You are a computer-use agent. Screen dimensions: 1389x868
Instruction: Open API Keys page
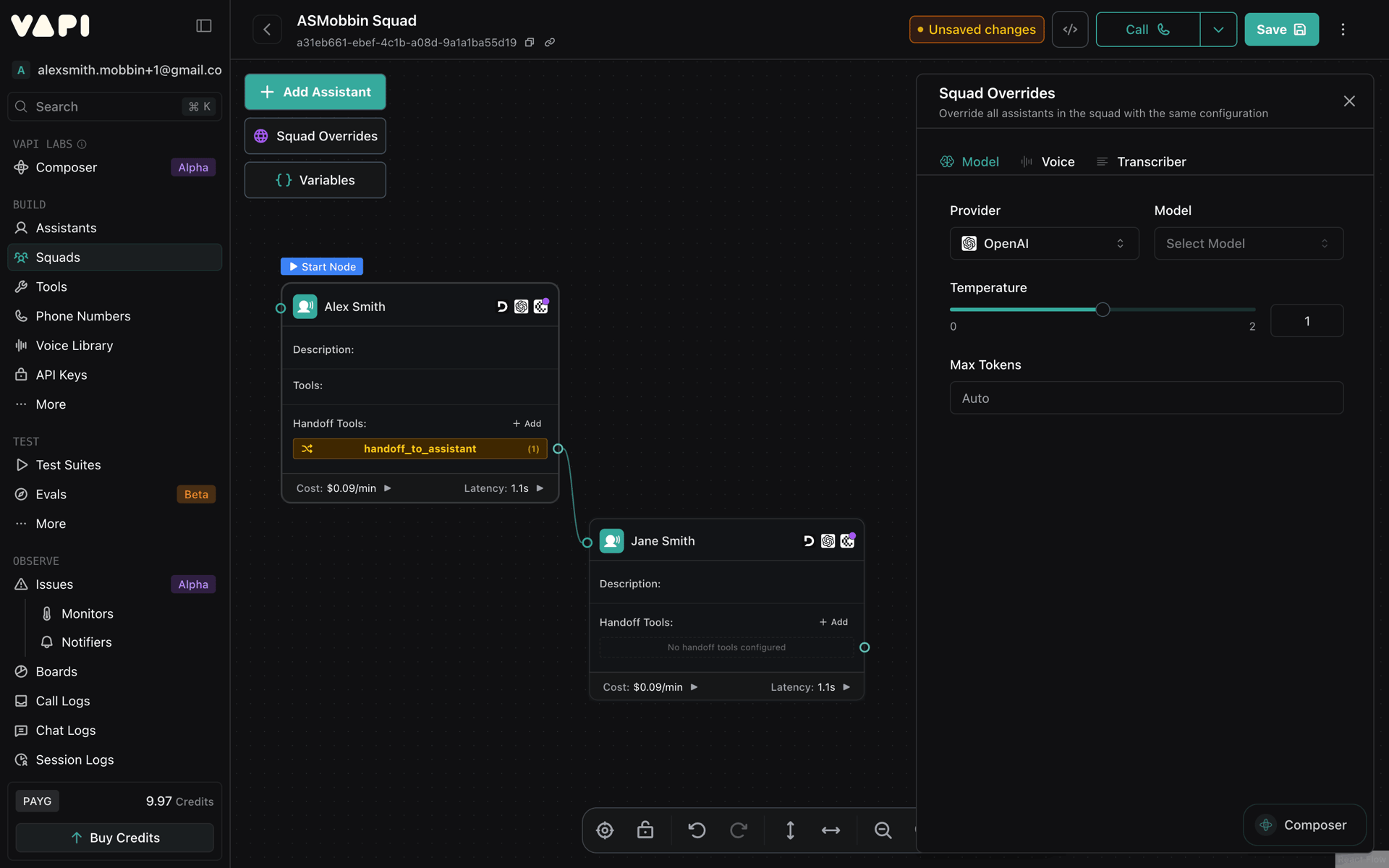click(114, 375)
